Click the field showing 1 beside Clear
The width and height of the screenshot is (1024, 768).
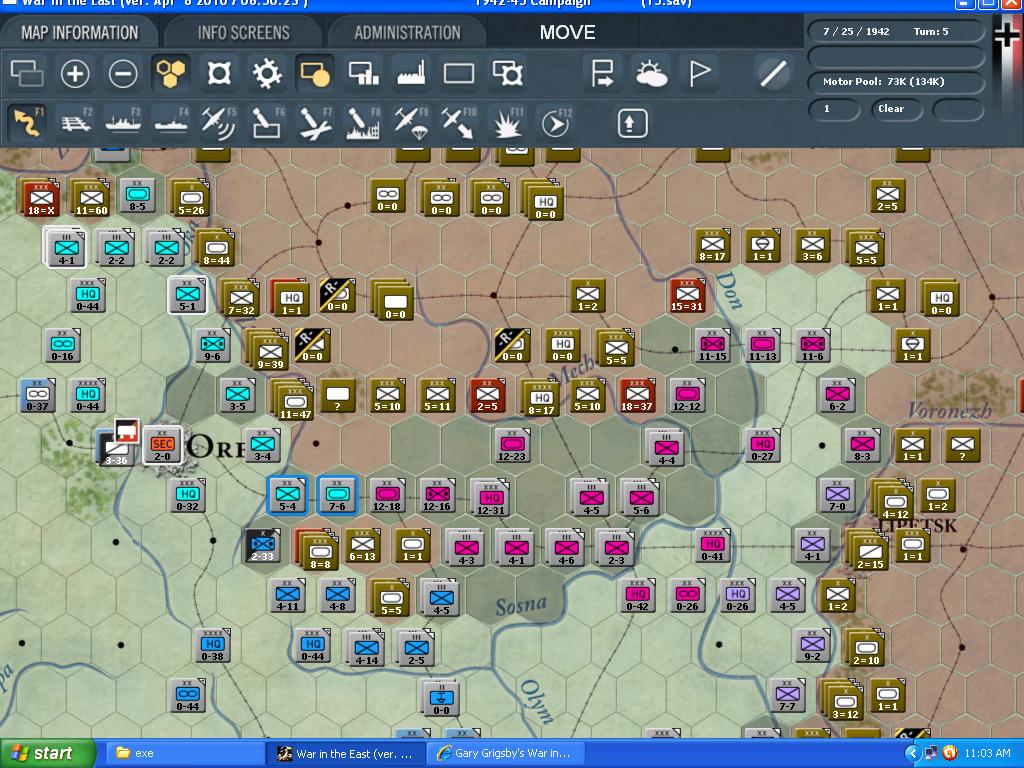pos(834,109)
